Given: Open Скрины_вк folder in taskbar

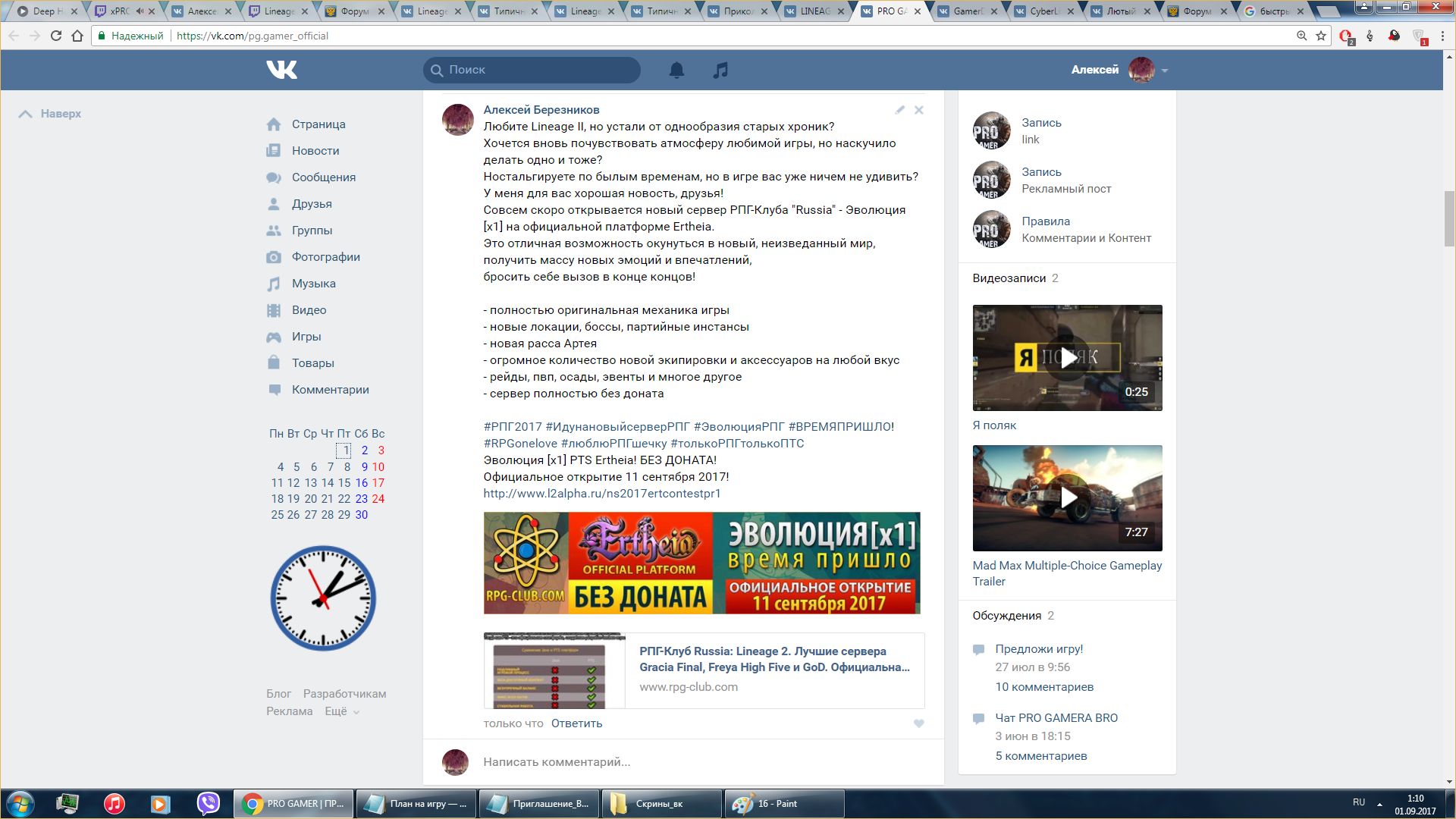Looking at the screenshot, I should pos(662,804).
